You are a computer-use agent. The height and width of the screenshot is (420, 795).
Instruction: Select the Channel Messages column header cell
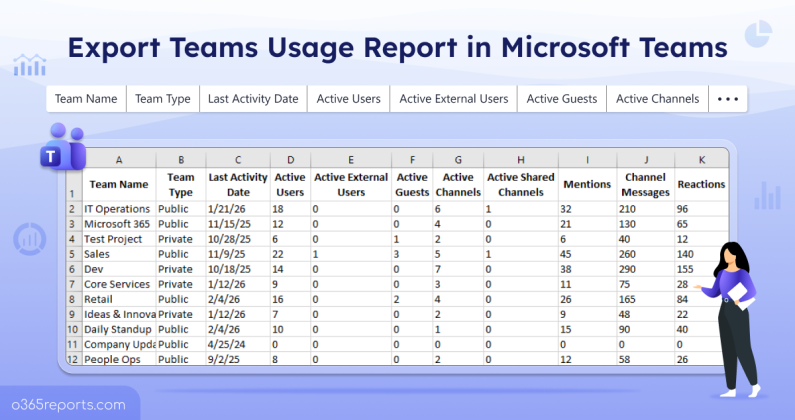pyautogui.click(x=645, y=185)
